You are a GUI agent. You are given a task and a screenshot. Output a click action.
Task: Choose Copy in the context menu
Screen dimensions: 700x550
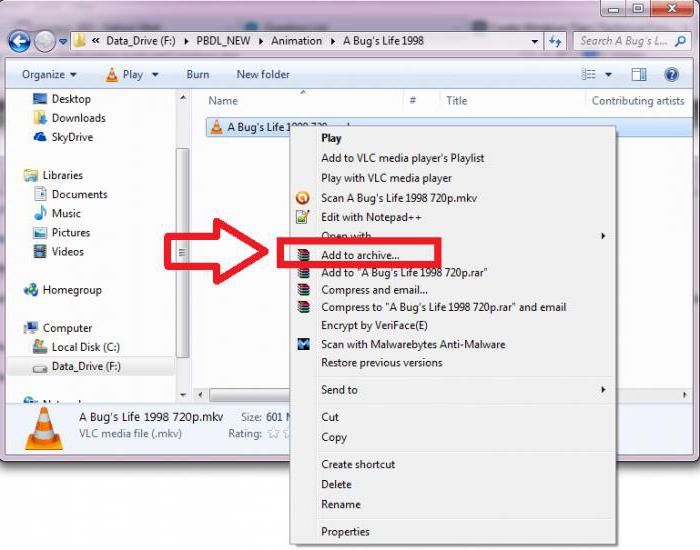334,437
